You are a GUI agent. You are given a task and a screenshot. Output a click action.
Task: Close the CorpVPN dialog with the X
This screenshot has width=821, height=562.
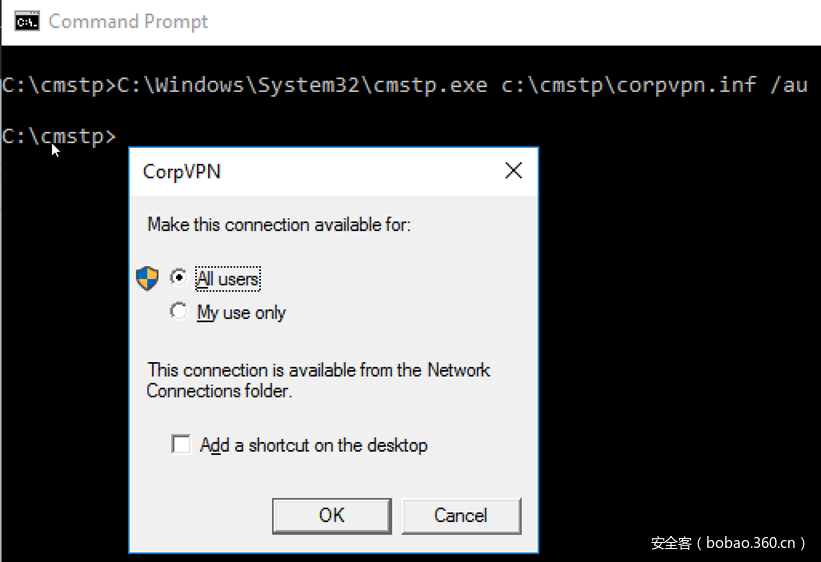[513, 170]
